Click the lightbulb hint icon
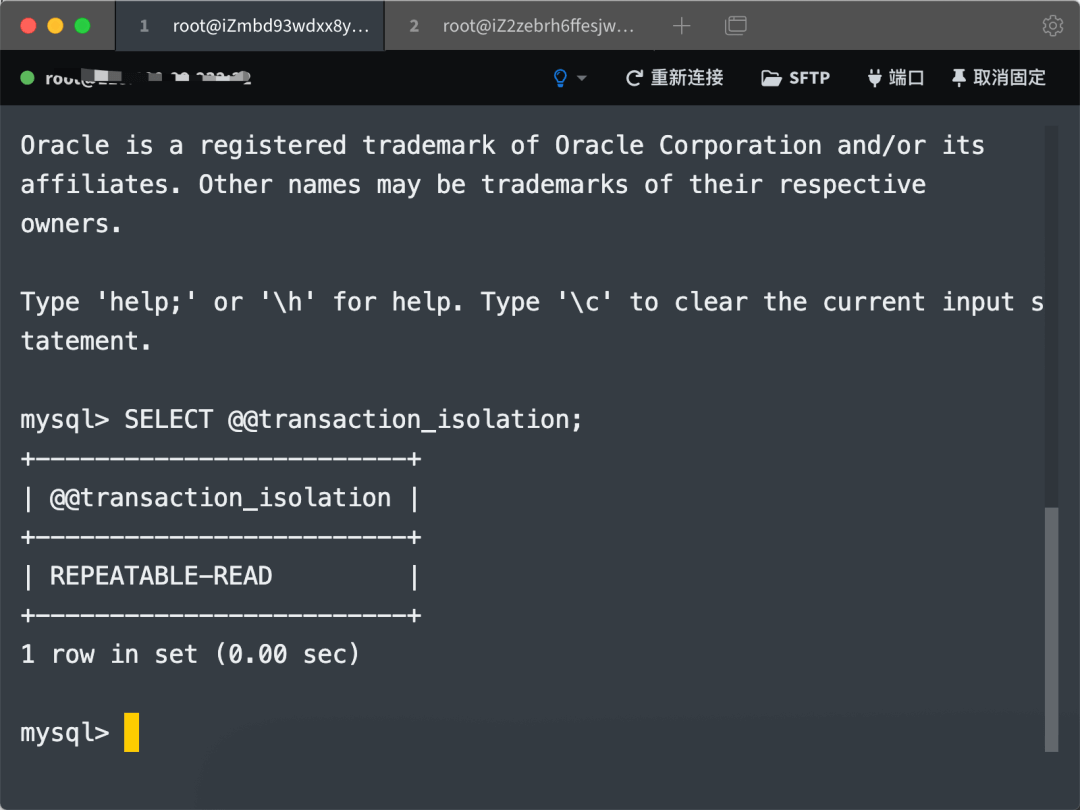Viewport: 1080px width, 810px height. tap(560, 78)
